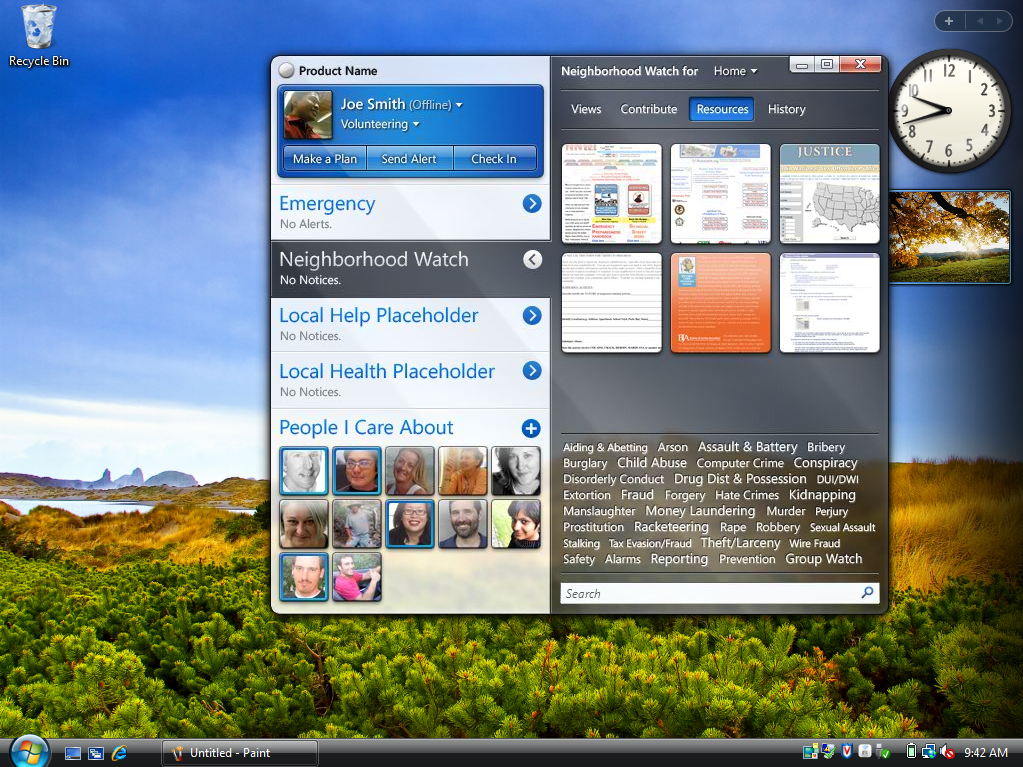Open the orange resource document thumbnail
Screen dimensions: 1023x767
click(720, 303)
